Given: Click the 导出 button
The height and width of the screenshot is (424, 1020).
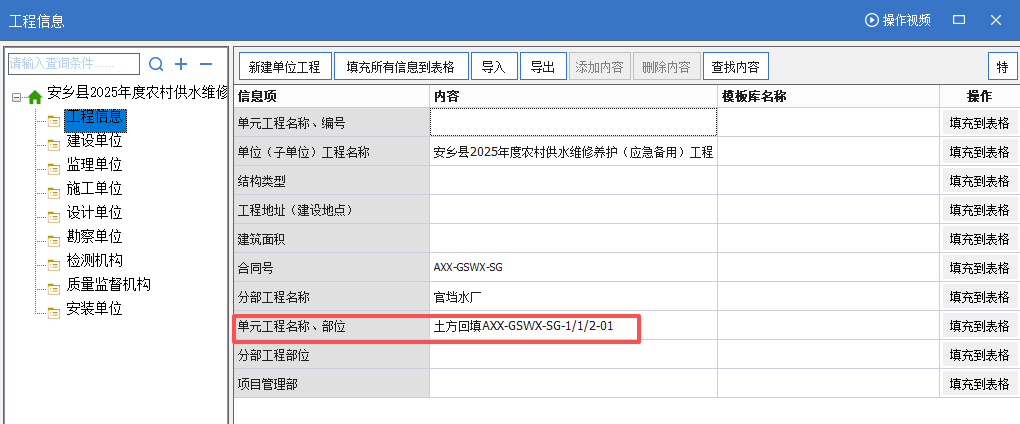Looking at the screenshot, I should (543, 66).
